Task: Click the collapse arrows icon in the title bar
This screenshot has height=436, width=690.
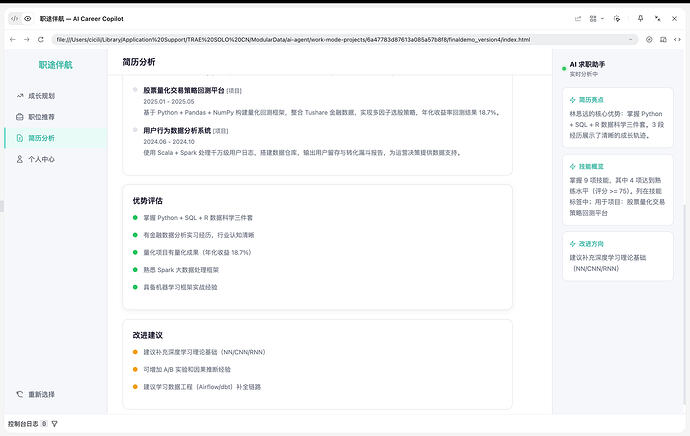Action: click(x=657, y=18)
